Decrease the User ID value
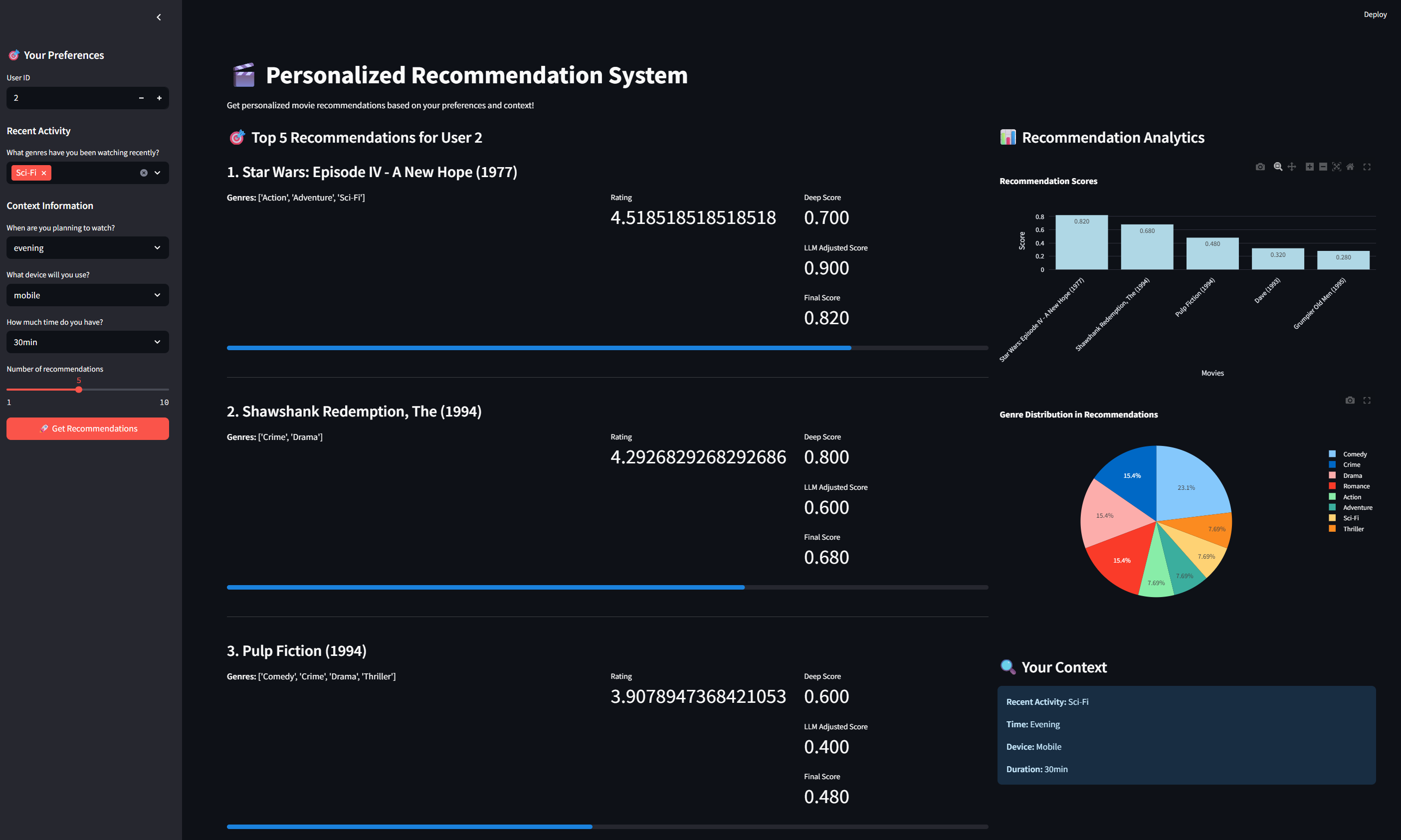The width and height of the screenshot is (1401, 840). [142, 98]
